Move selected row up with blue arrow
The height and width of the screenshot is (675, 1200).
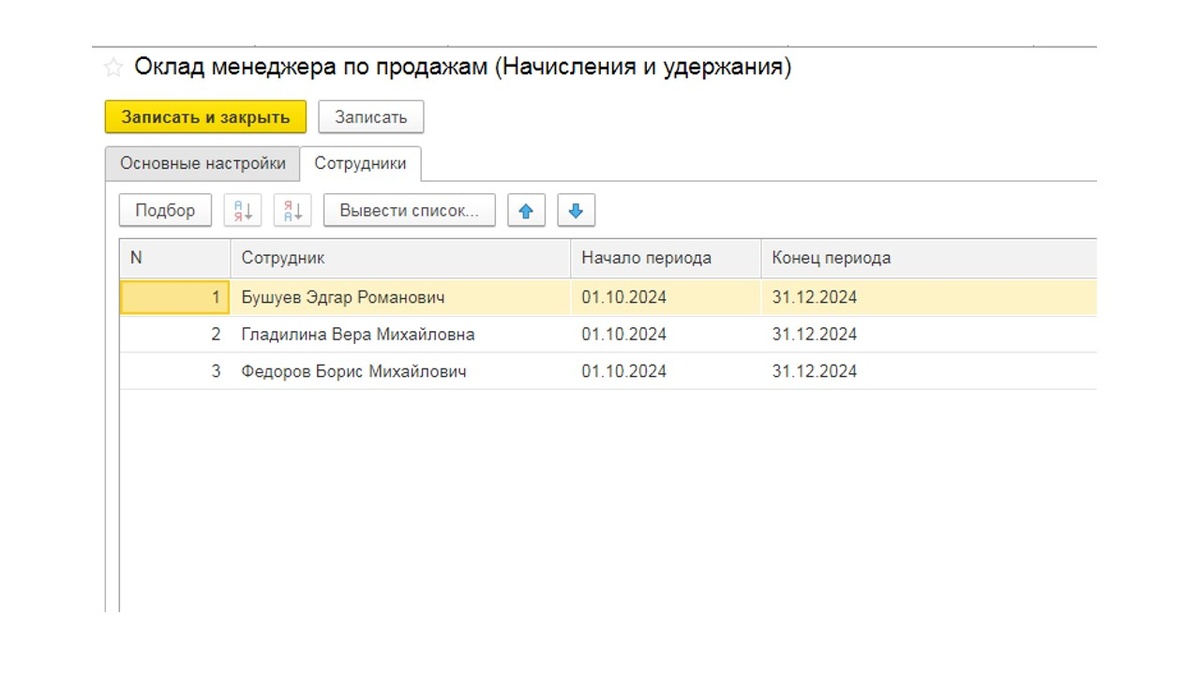526,209
